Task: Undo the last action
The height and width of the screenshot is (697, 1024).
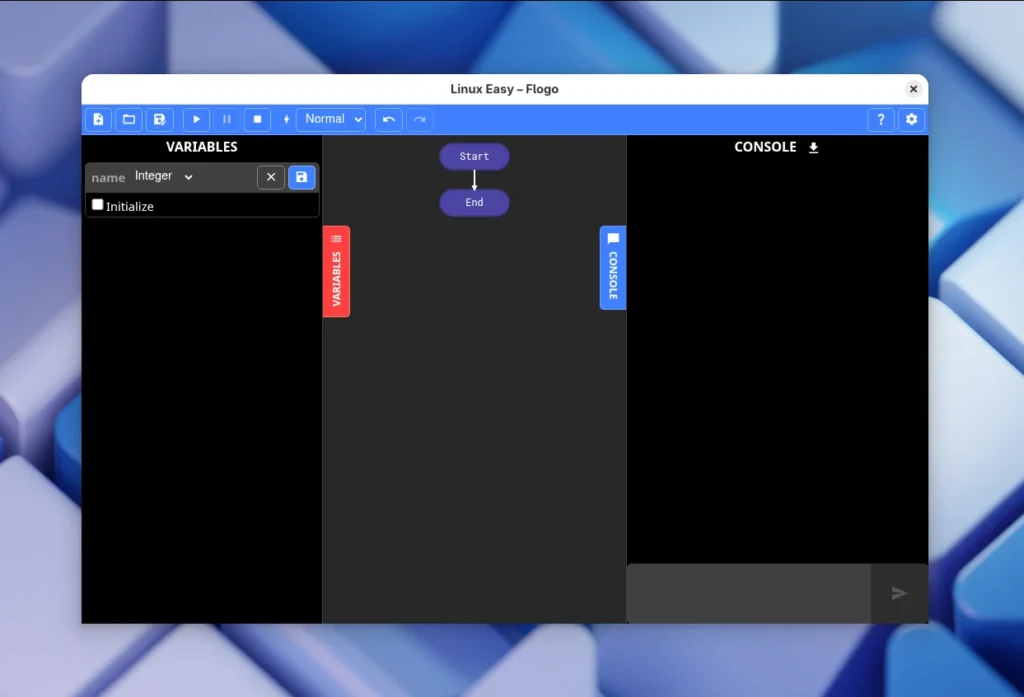Action: pyautogui.click(x=388, y=119)
